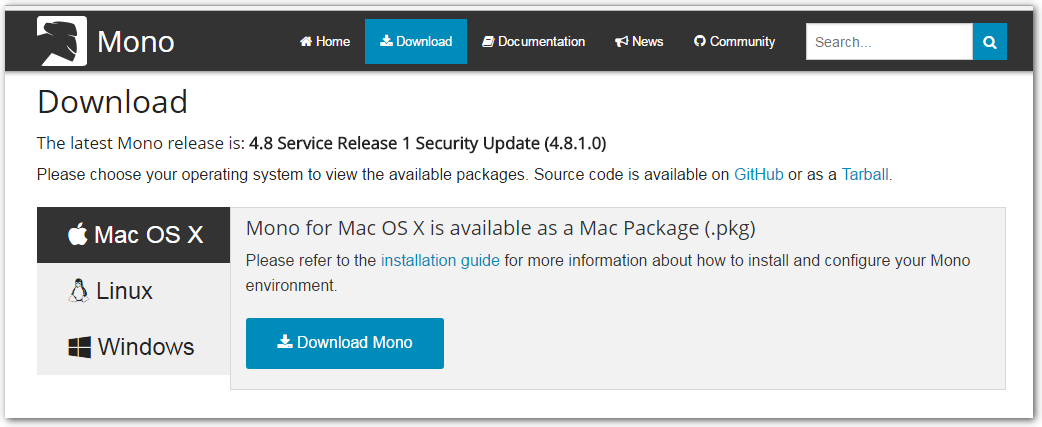Click the megaphone icon beside News
The image size is (1042, 427).
[x=622, y=42]
